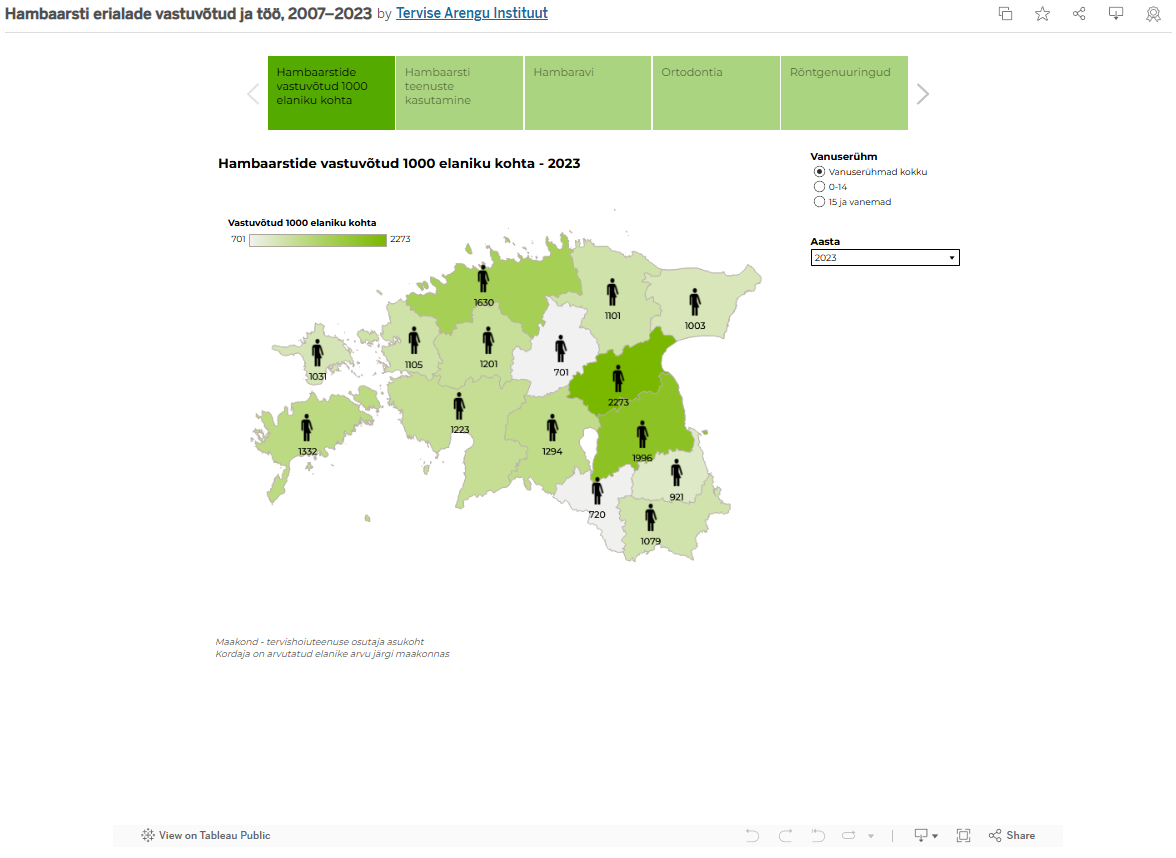Open the Aasta year dropdown showing 2023
Image resolution: width=1176 pixels, height=858 pixels.
(884, 258)
